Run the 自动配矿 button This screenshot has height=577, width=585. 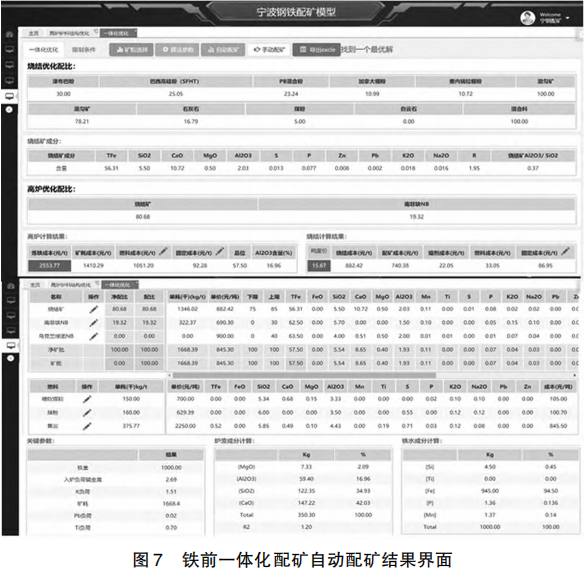pyautogui.click(x=223, y=50)
